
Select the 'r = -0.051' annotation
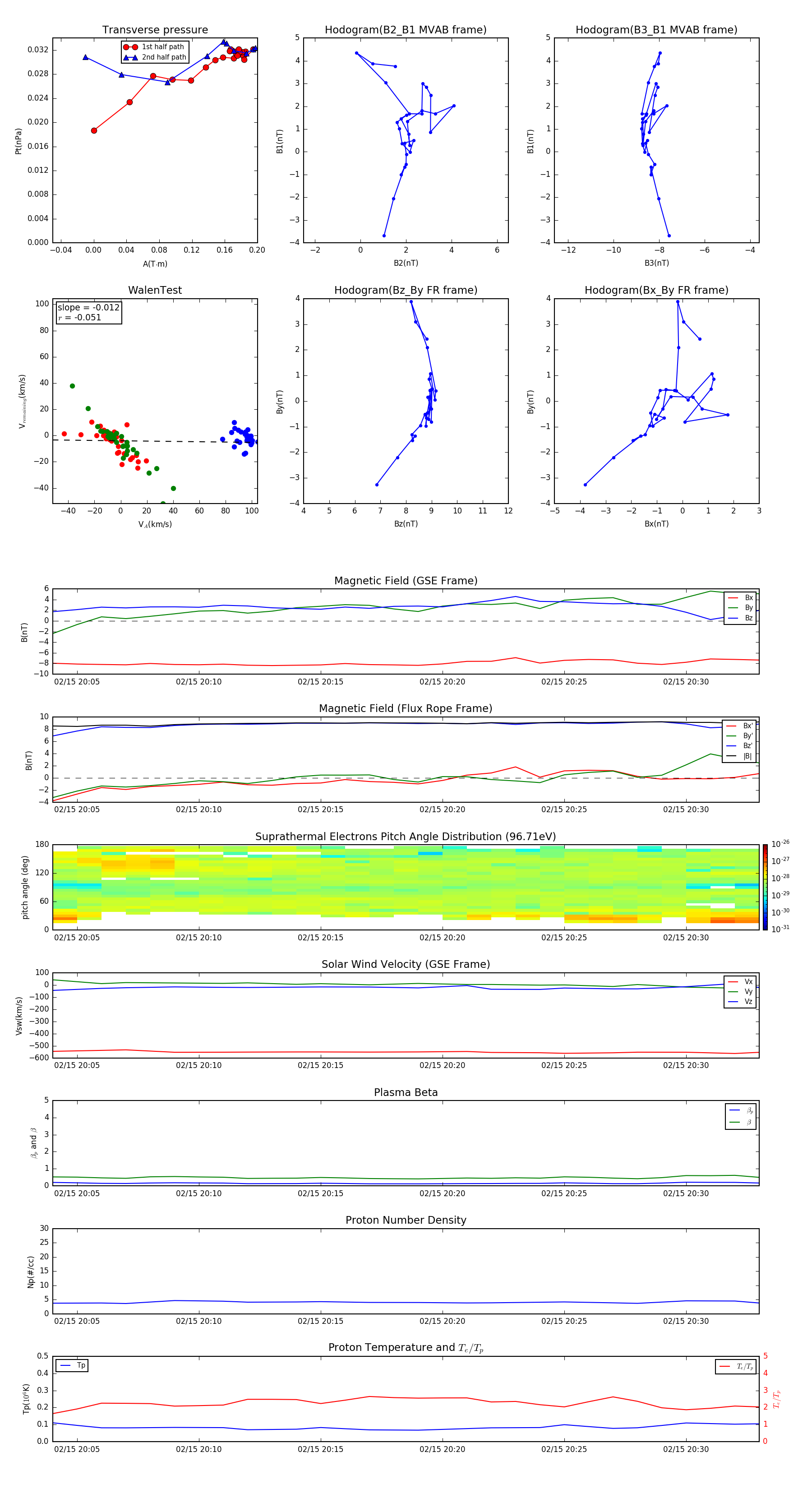(80, 317)
